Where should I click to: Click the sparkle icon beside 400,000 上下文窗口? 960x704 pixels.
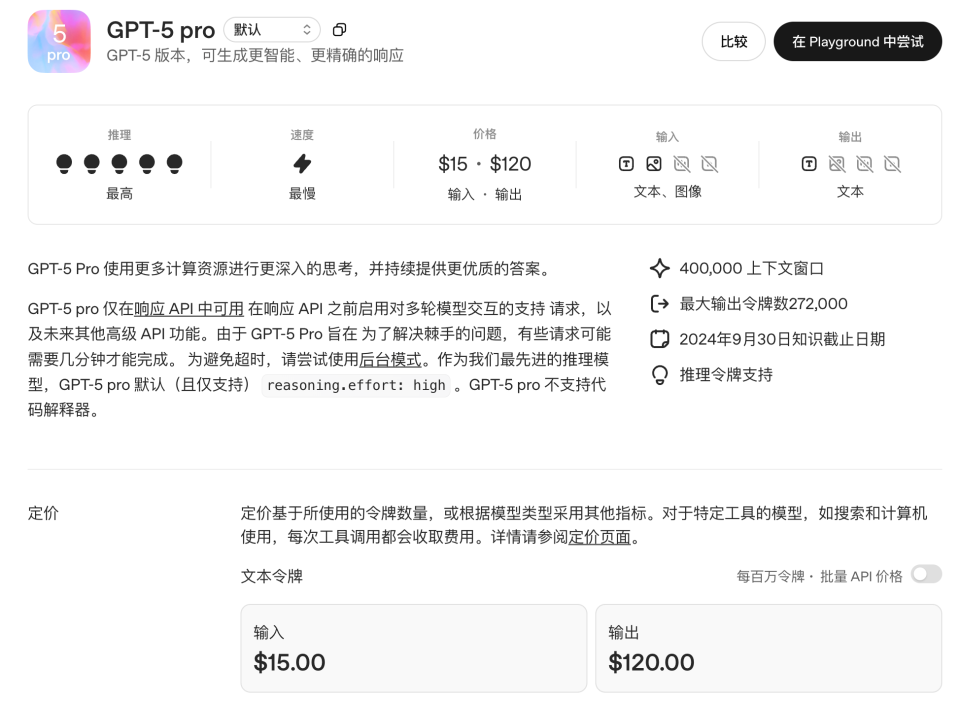point(659,268)
